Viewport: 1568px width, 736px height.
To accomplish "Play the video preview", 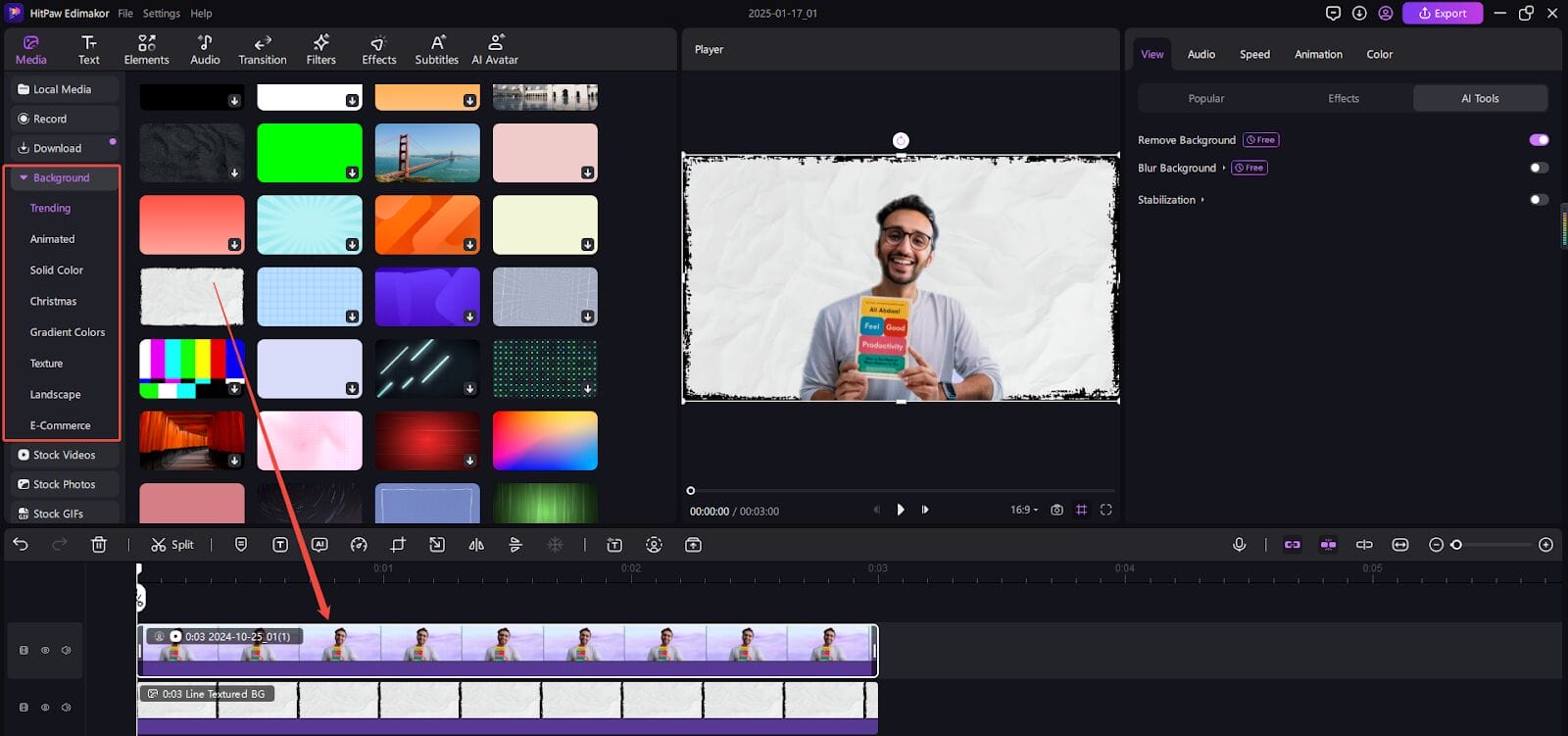I will pyautogui.click(x=901, y=510).
